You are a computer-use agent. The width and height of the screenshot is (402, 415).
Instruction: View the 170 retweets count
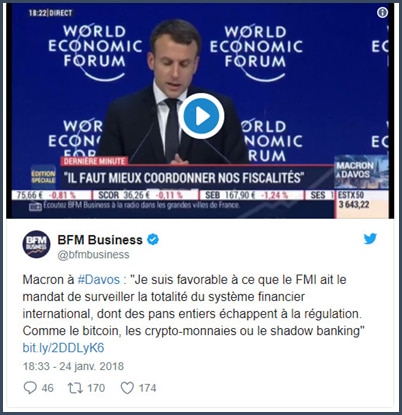(x=96, y=388)
